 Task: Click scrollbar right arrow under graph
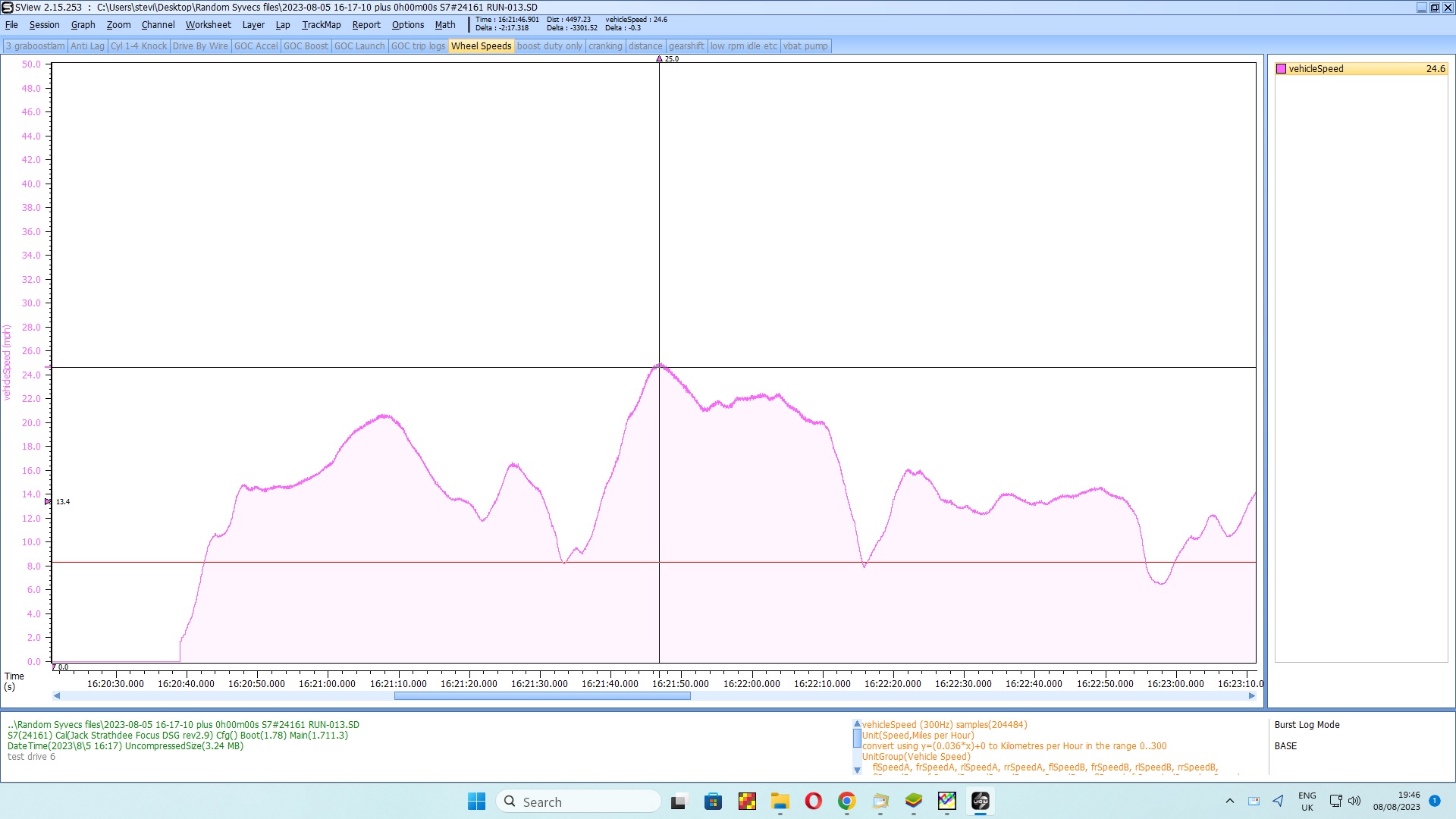tap(1251, 696)
